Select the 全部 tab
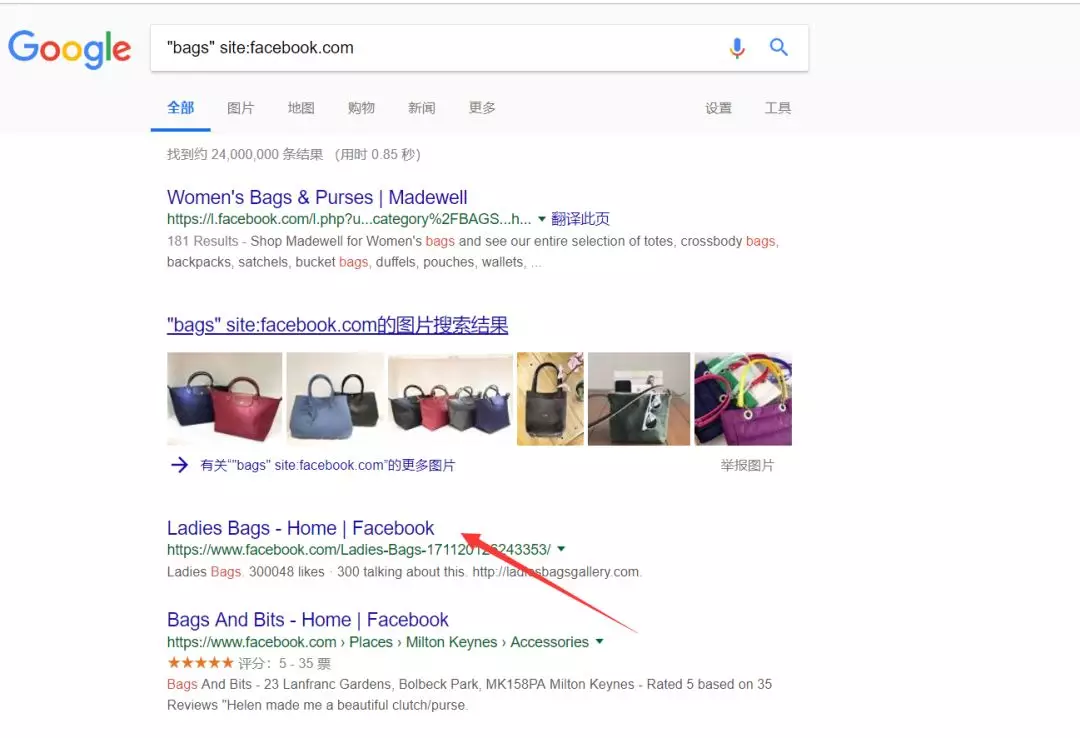The image size is (1080, 738). pos(180,107)
